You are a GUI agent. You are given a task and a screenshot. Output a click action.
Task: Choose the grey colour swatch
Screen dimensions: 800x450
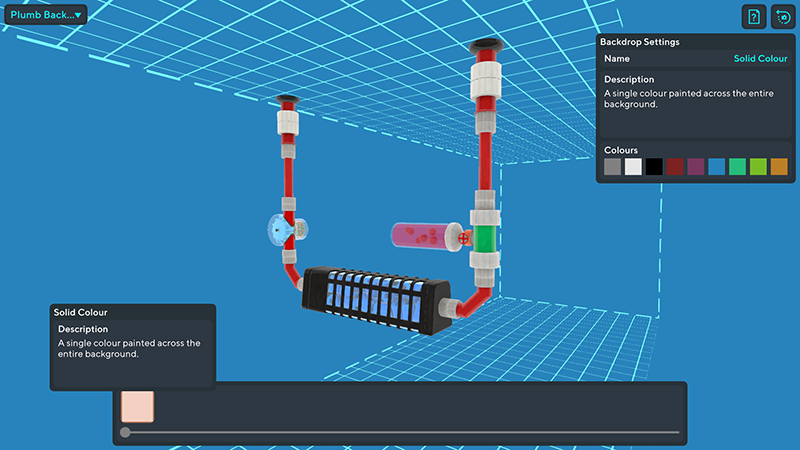[x=613, y=167]
